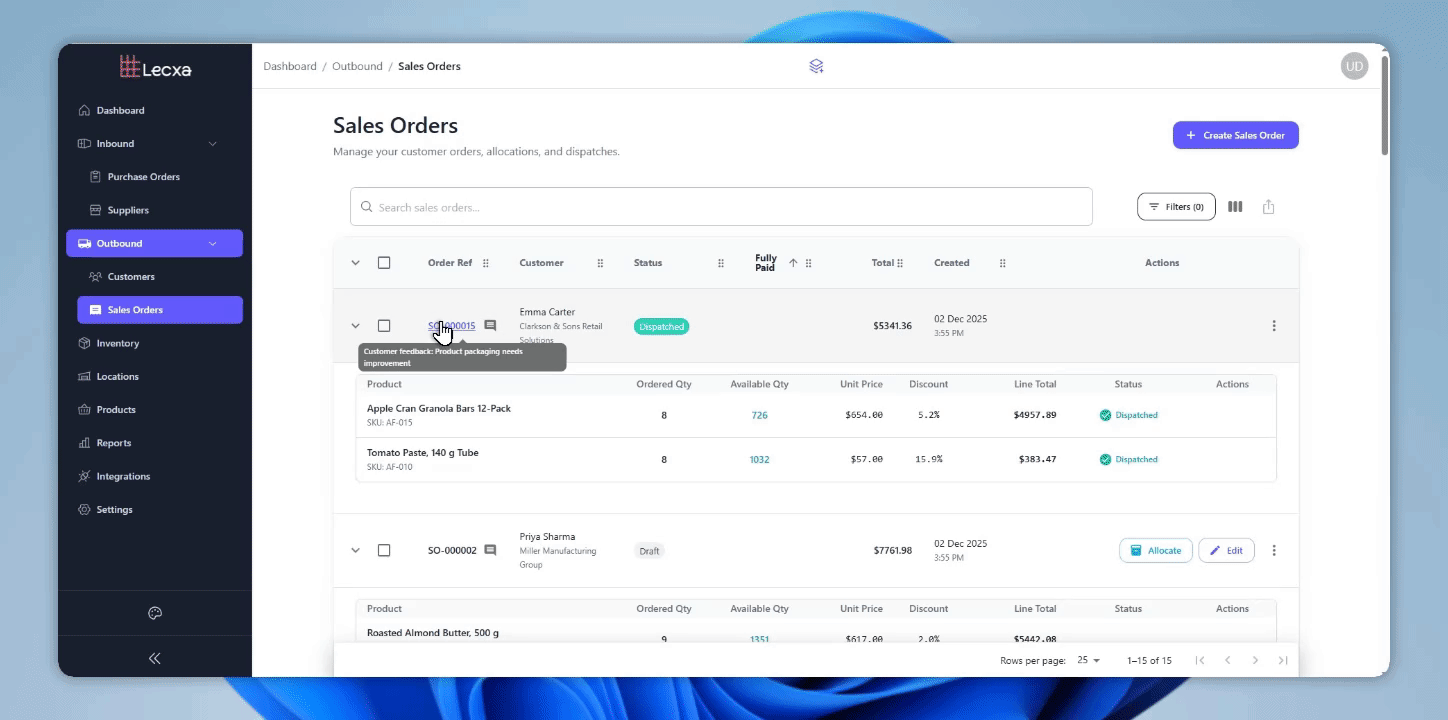
Task: Click the layers icon in top bar
Action: [816, 66]
